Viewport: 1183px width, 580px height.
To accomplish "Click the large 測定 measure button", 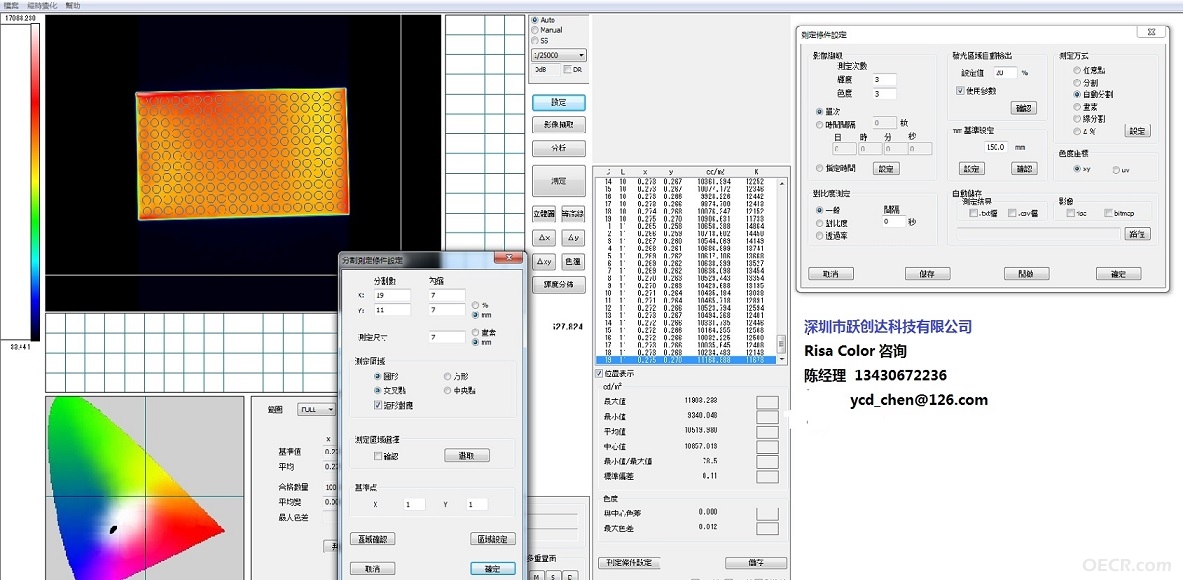I will pos(558,181).
